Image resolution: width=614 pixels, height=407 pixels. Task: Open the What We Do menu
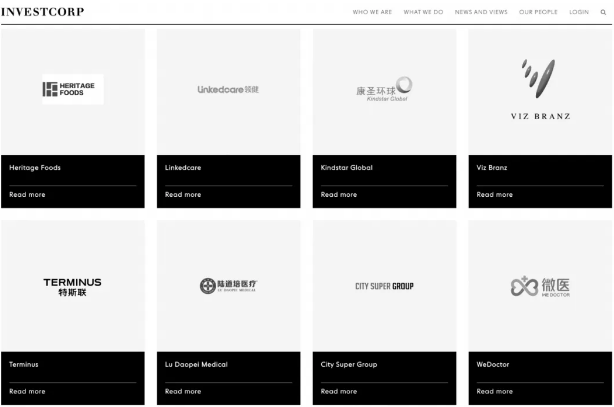423,12
